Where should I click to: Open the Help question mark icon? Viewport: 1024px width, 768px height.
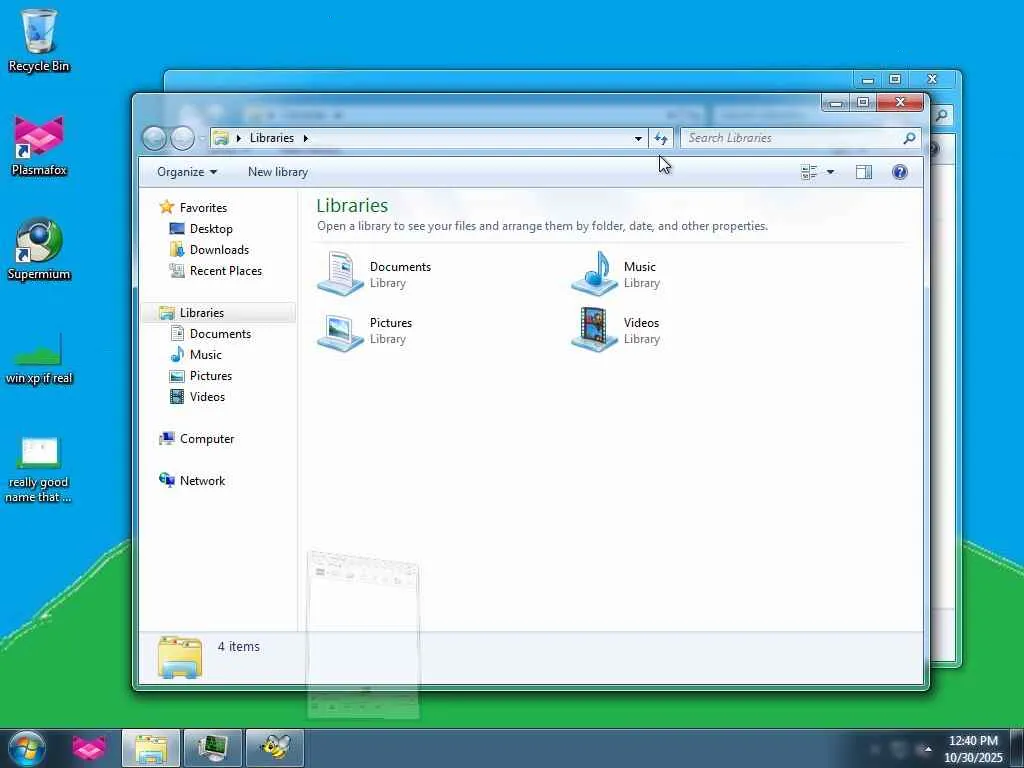(899, 172)
